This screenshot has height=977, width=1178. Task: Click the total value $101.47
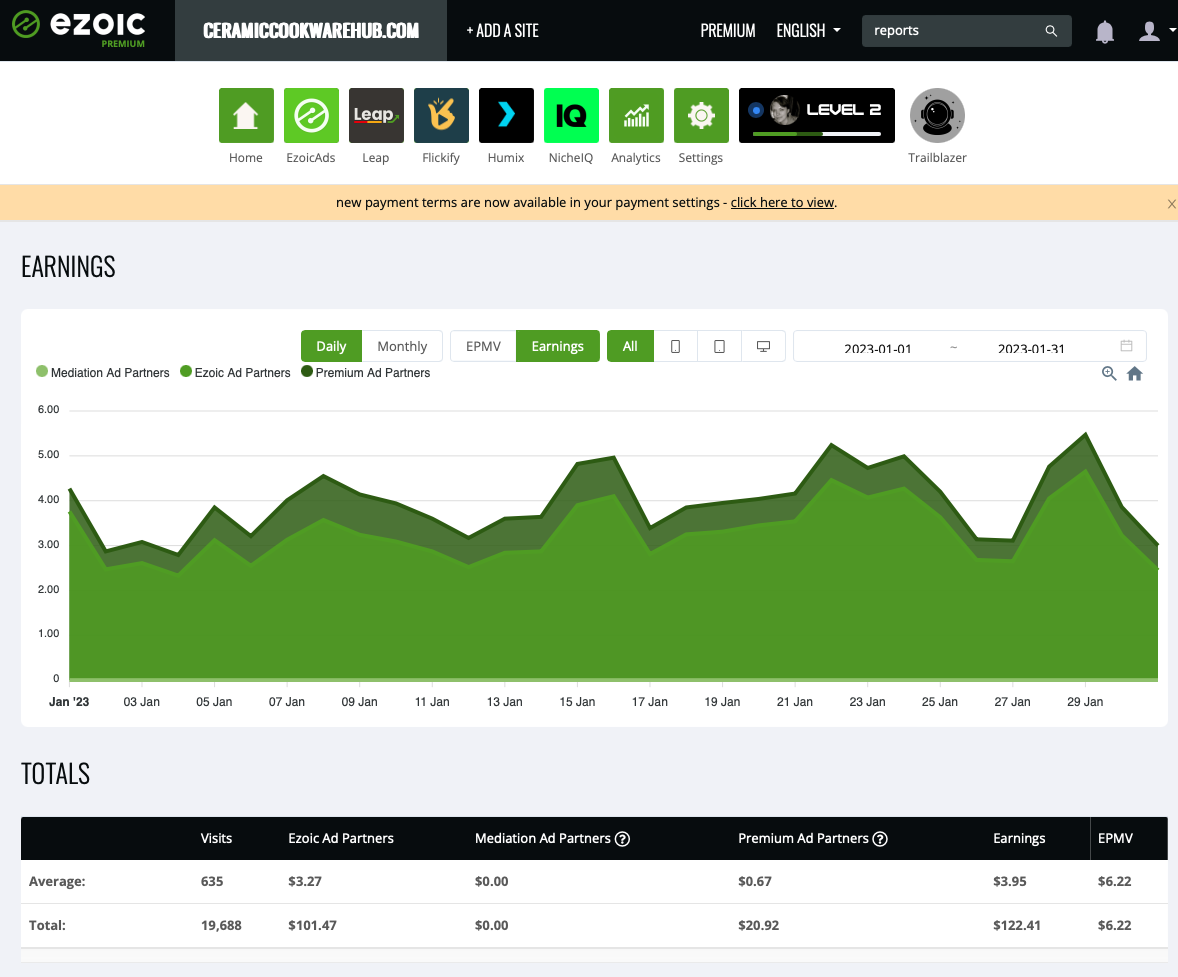pyautogui.click(x=312, y=925)
